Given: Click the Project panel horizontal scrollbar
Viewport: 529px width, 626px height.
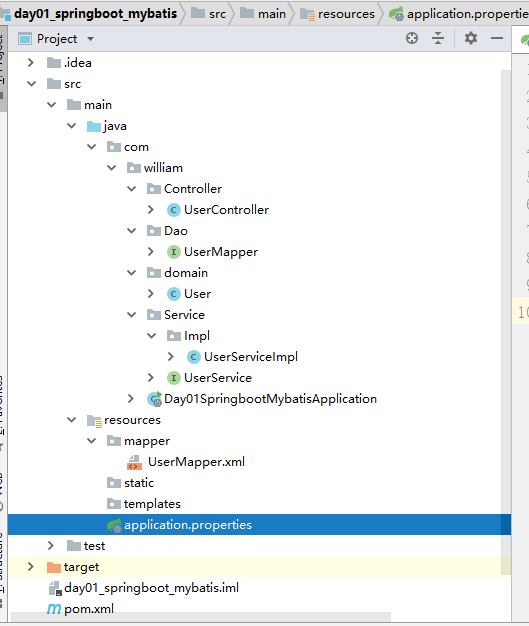Looking at the screenshot, I should point(201,617).
